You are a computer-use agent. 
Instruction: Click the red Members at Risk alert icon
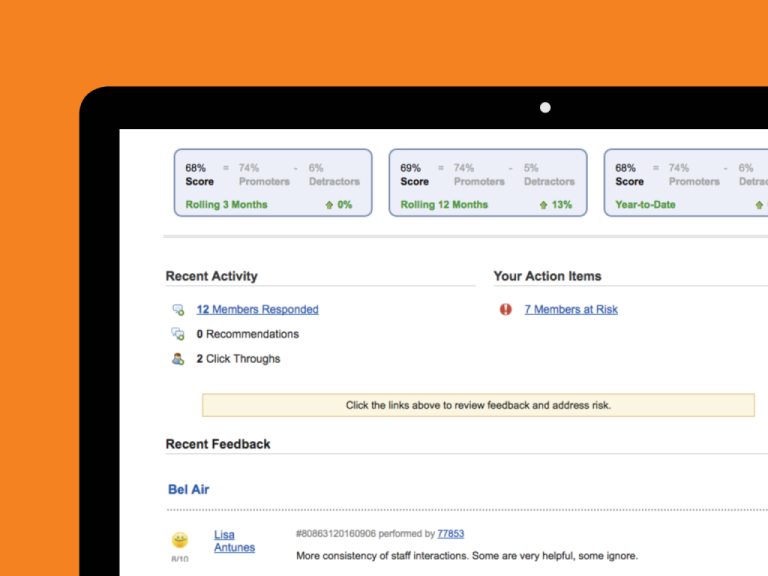click(x=506, y=310)
